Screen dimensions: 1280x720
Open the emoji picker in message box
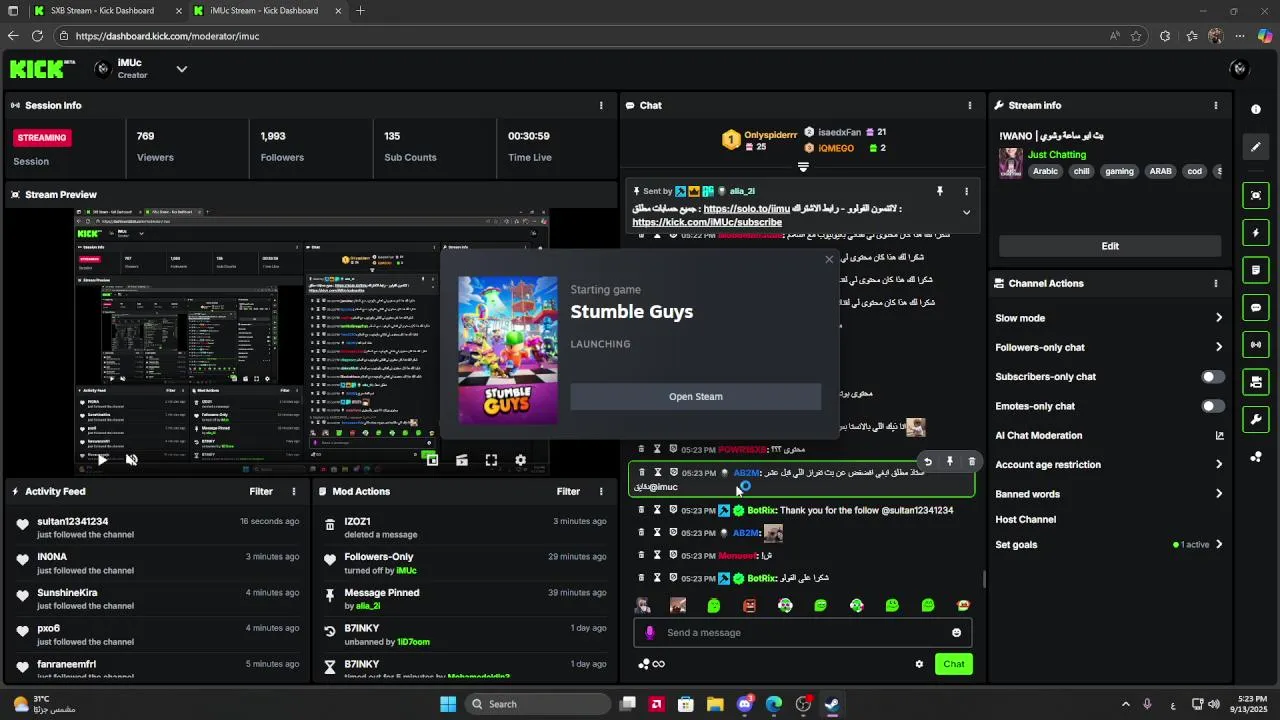(x=956, y=633)
